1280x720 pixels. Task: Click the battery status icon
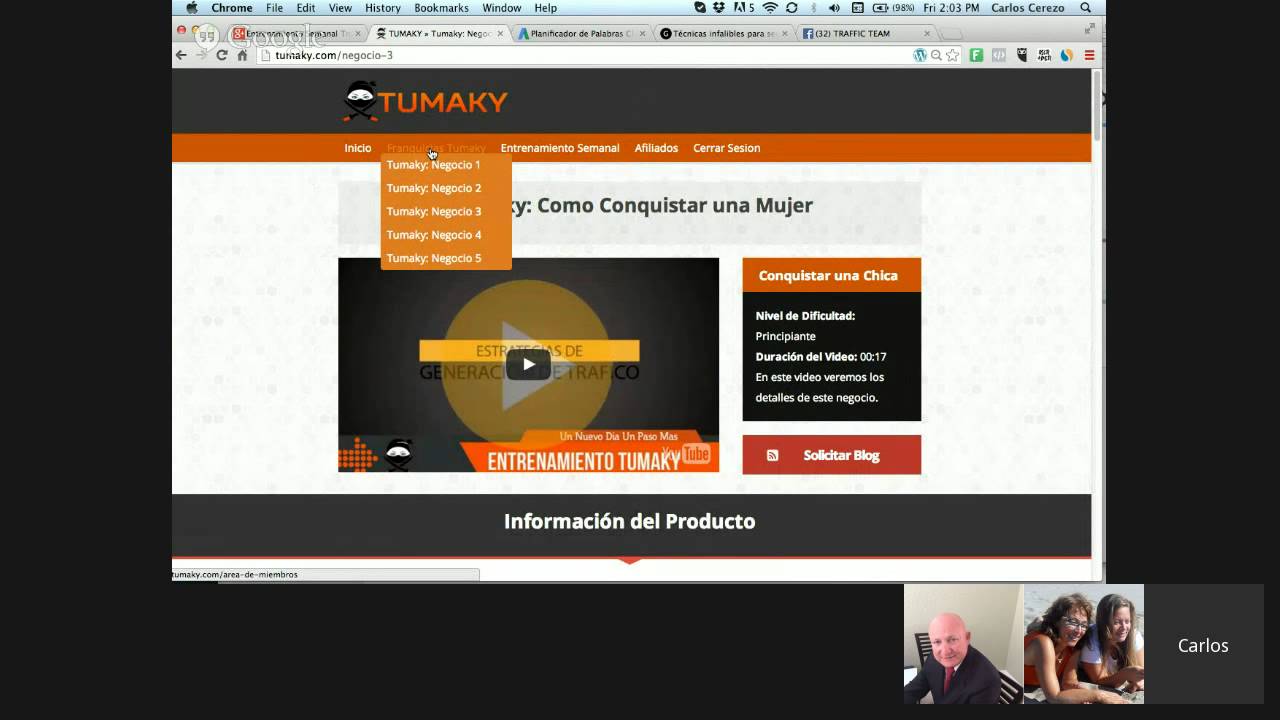881,7
